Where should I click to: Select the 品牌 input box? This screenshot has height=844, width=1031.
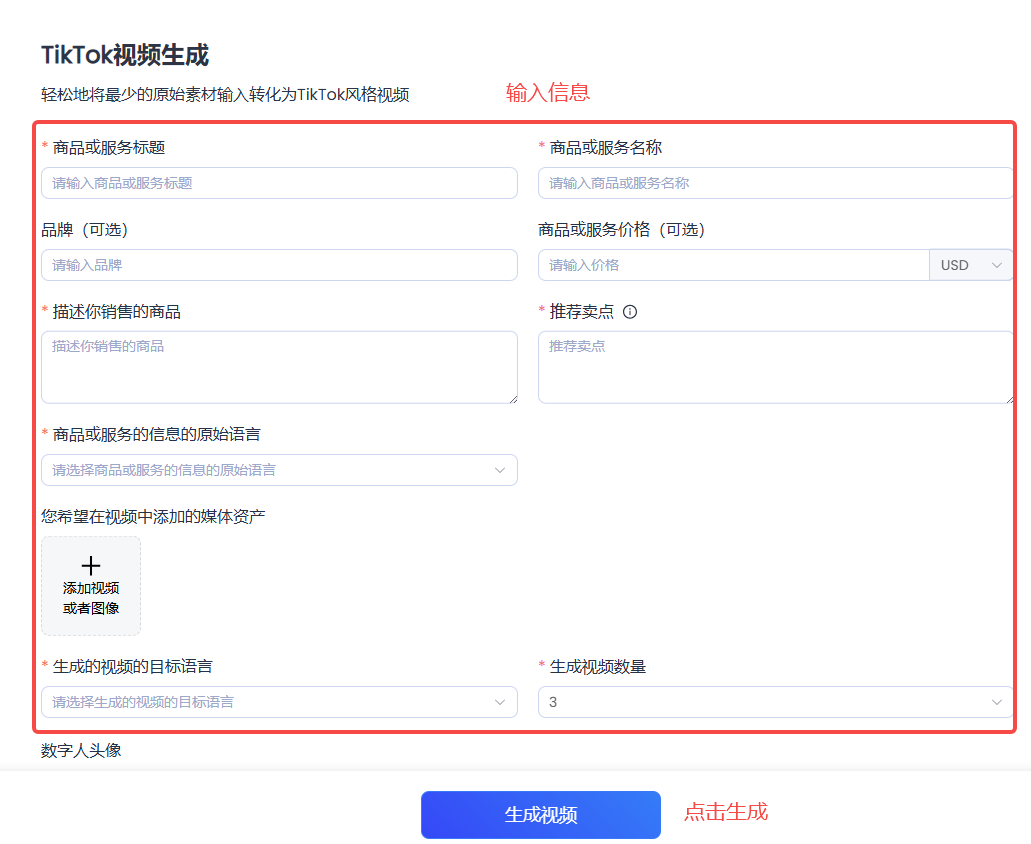coord(279,265)
